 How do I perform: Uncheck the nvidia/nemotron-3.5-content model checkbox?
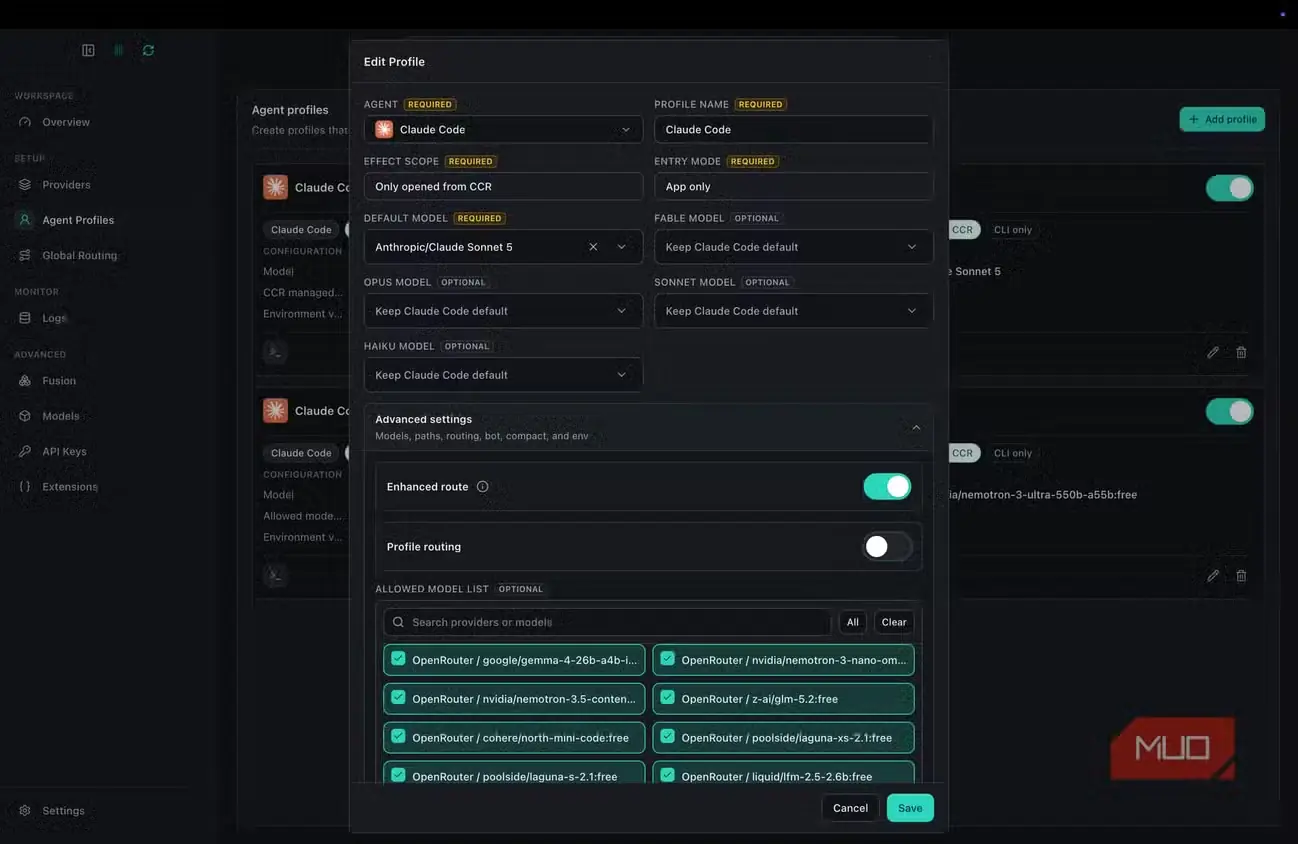click(398, 698)
